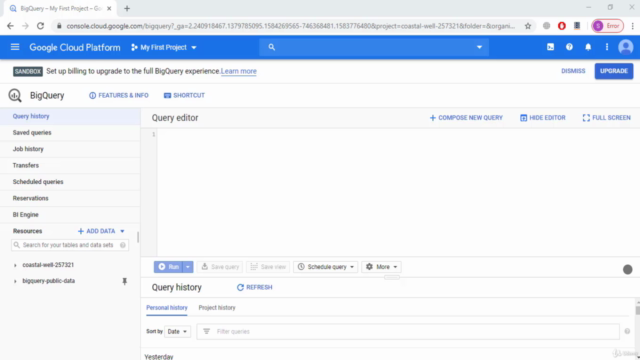Expand the top search bar dropdown arrow
Image resolution: width=640 pixels, height=360 pixels.
[x=479, y=47]
